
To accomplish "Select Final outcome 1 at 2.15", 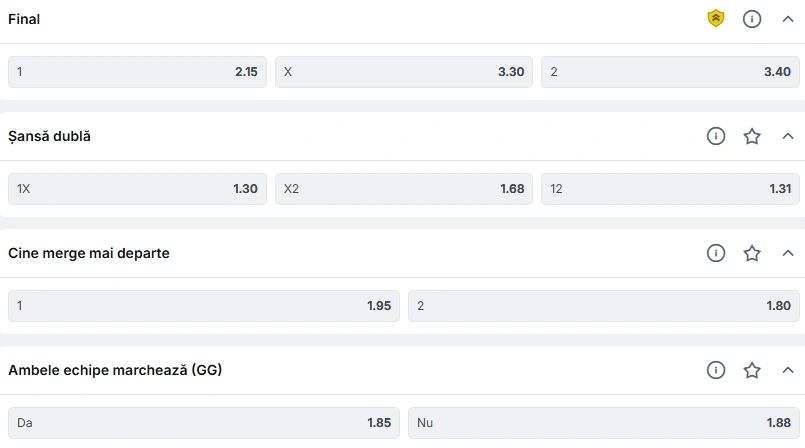I will pos(137,72).
